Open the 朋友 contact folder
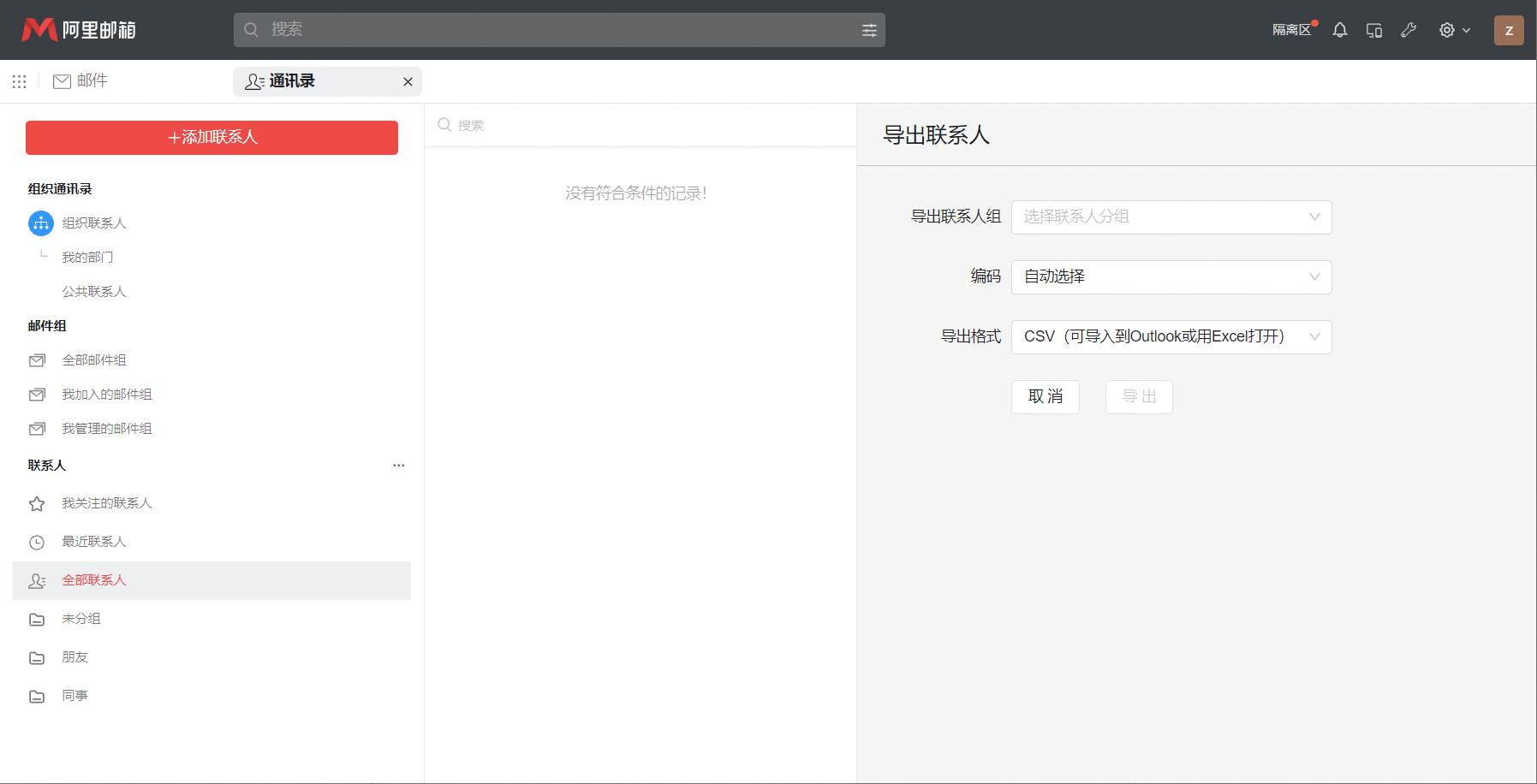This screenshot has height=784, width=1537. 74,657
